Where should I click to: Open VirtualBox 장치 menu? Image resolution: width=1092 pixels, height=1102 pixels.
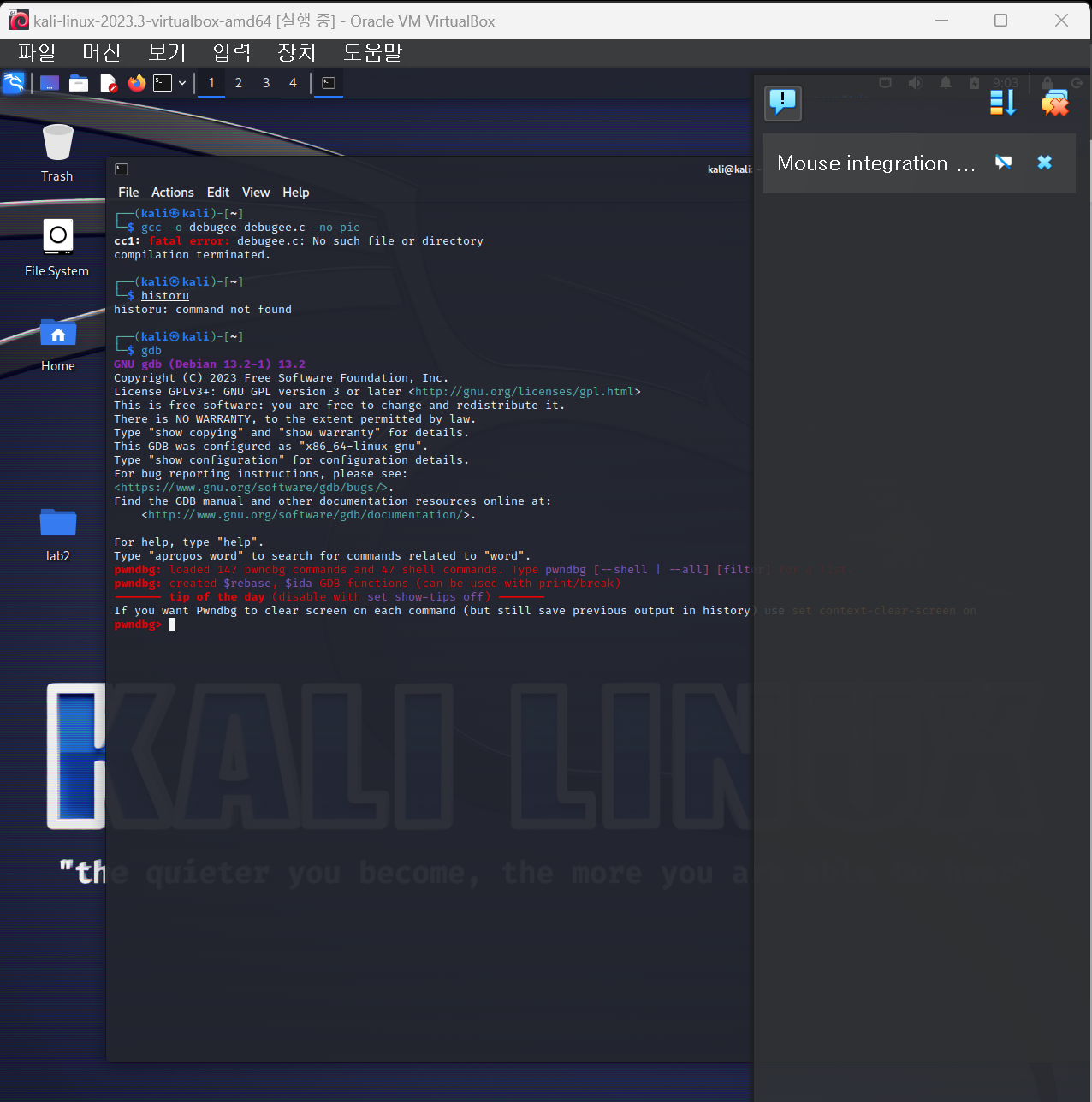pyautogui.click(x=297, y=52)
